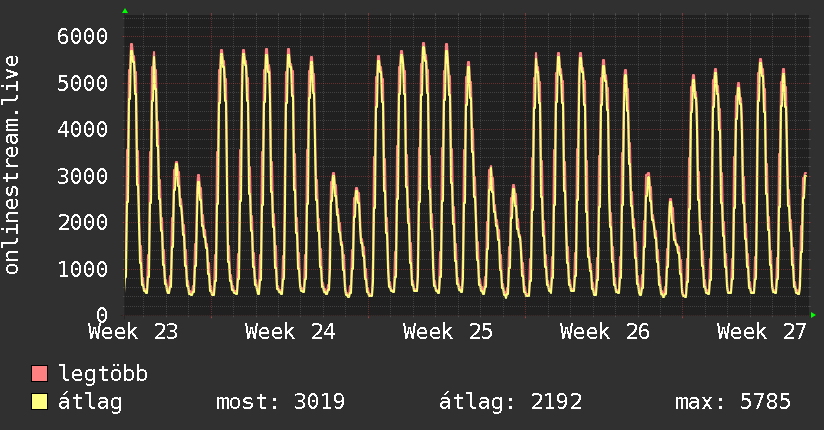
Task: Click the átlag: 2192 statistic value
Action: (x=511, y=402)
